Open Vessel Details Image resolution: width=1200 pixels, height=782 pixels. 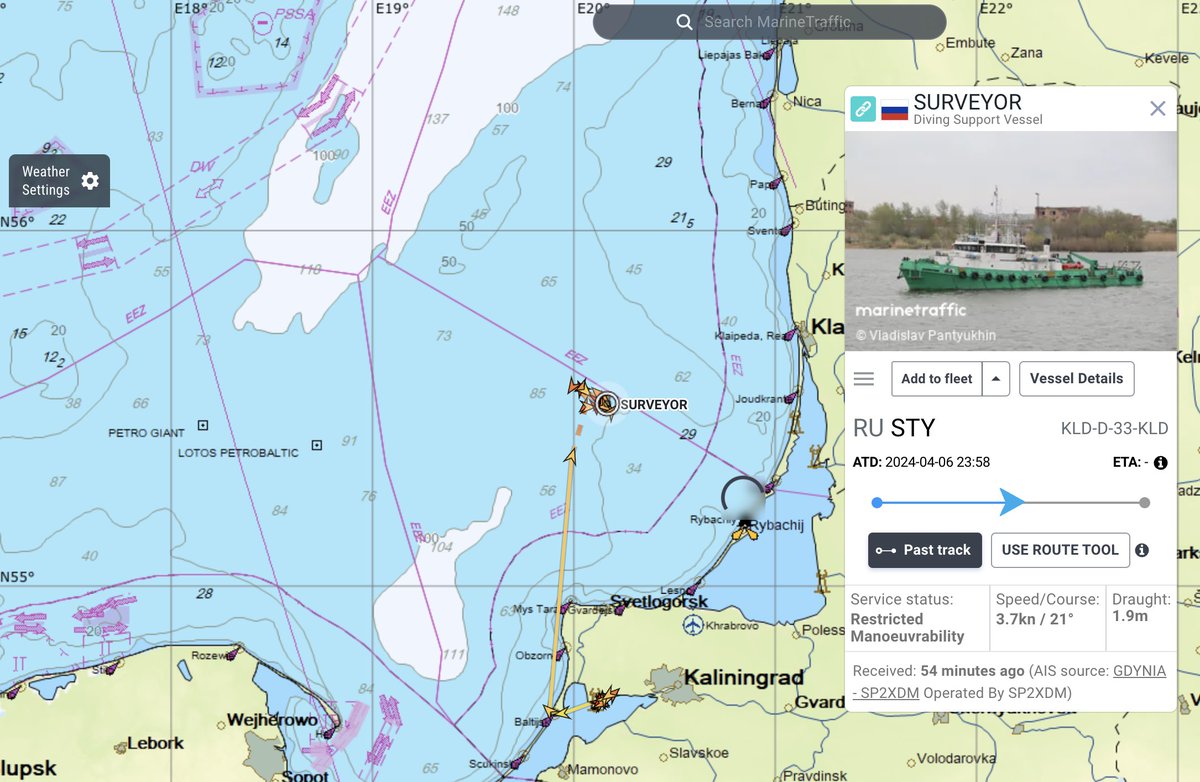coord(1077,379)
